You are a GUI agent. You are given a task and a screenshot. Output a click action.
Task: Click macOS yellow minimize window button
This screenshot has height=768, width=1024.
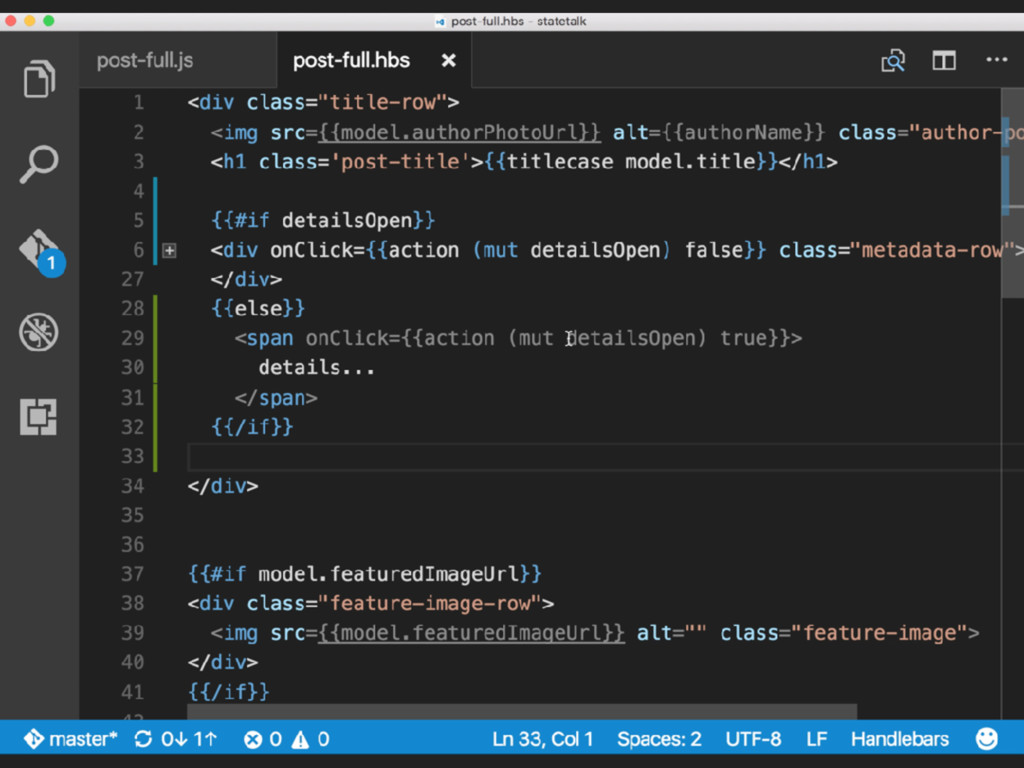pos(29,21)
